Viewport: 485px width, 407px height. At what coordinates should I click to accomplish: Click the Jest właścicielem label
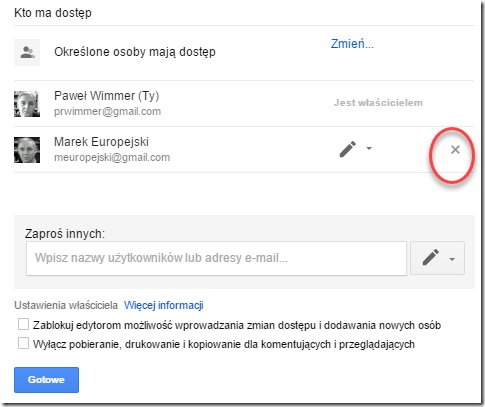point(378,103)
